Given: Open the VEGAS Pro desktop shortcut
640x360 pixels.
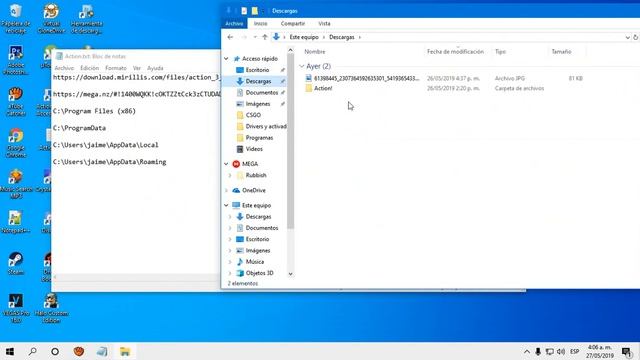Looking at the screenshot, I should click(16, 308).
